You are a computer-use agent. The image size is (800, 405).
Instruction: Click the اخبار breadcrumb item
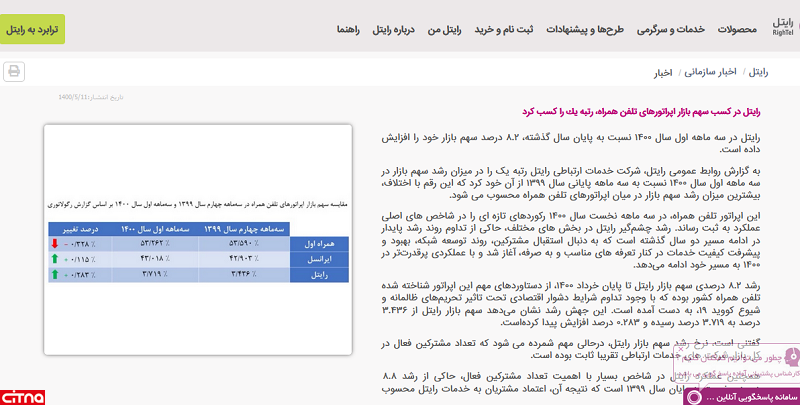pos(664,73)
